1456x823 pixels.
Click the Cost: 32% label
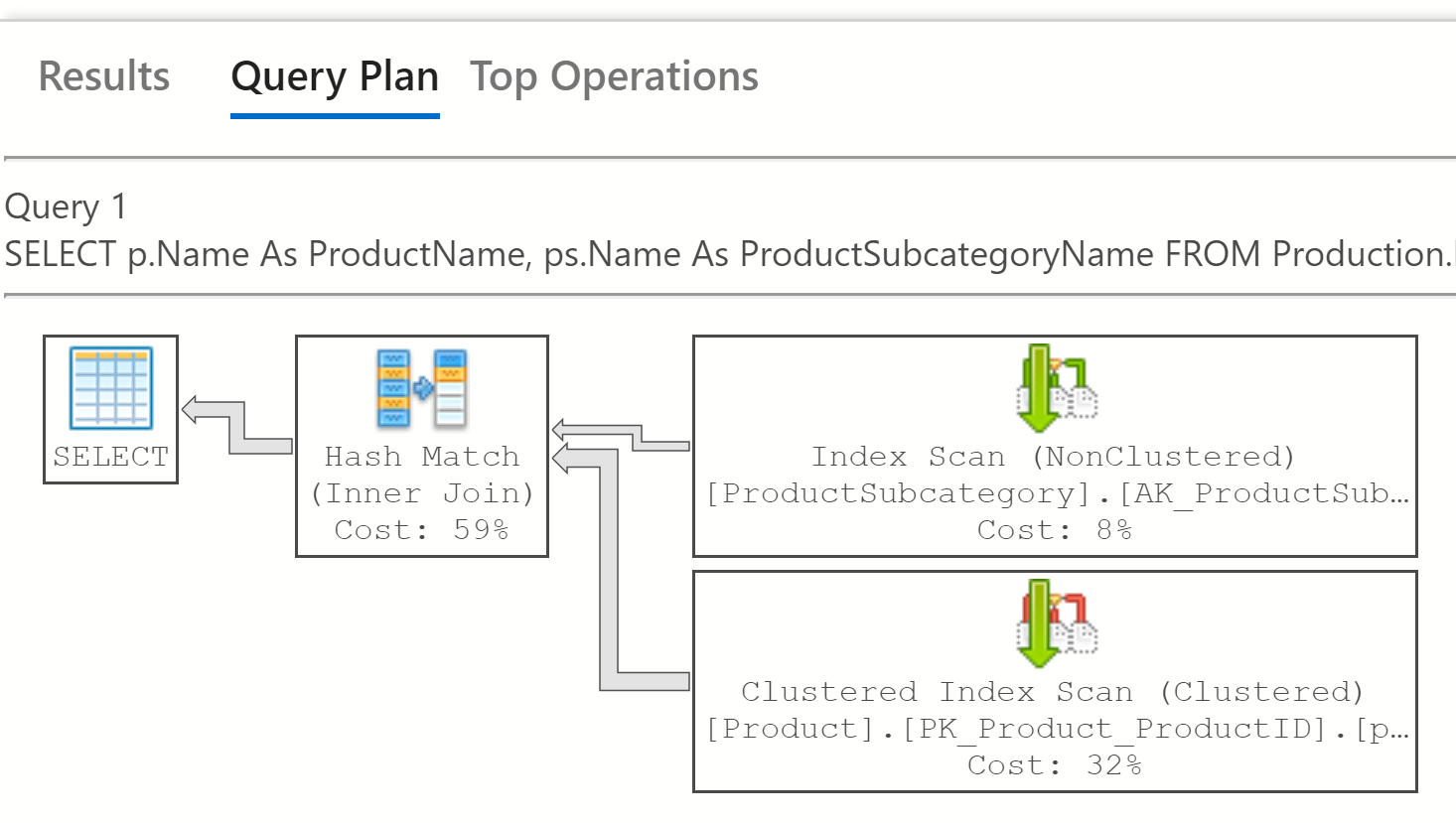click(1054, 764)
